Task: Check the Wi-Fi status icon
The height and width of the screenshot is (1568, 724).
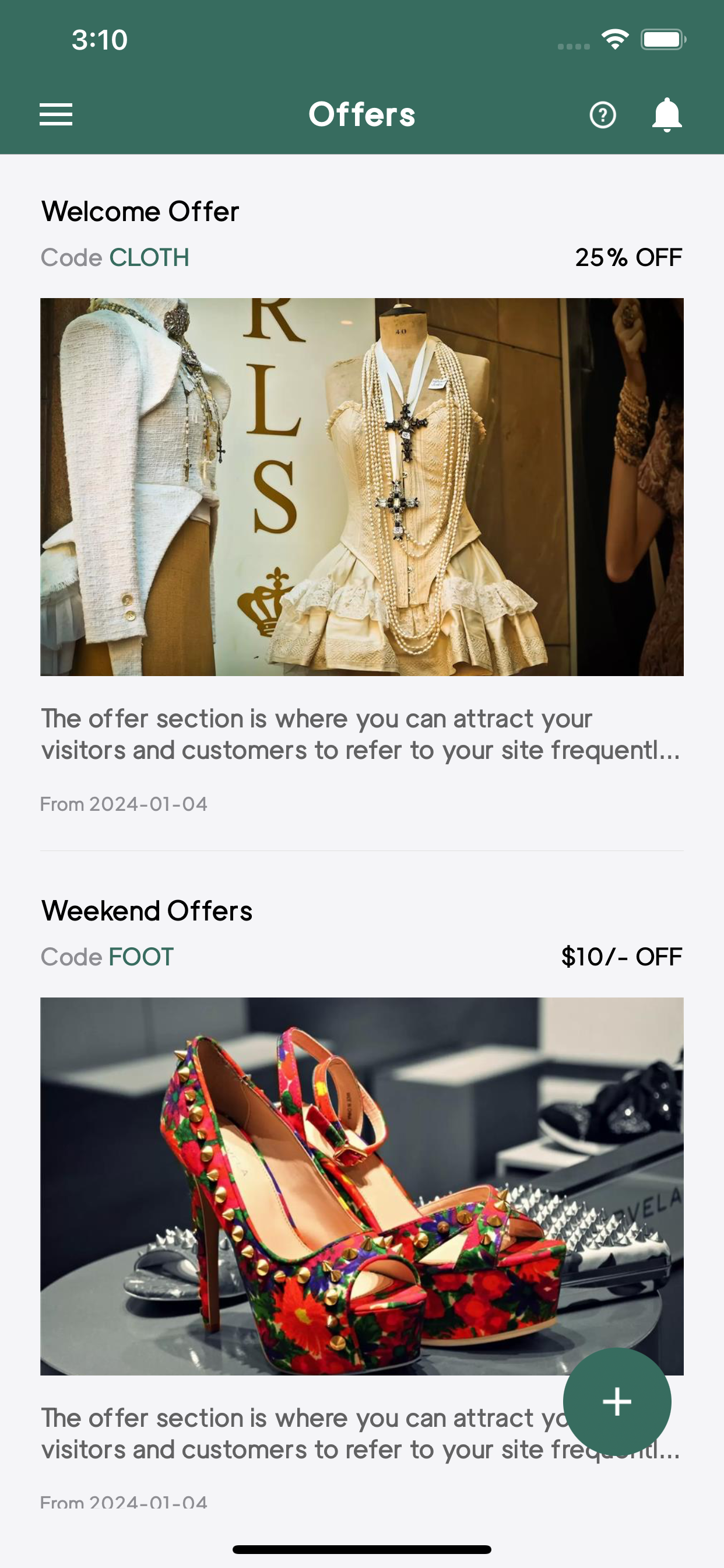Action: 615,40
